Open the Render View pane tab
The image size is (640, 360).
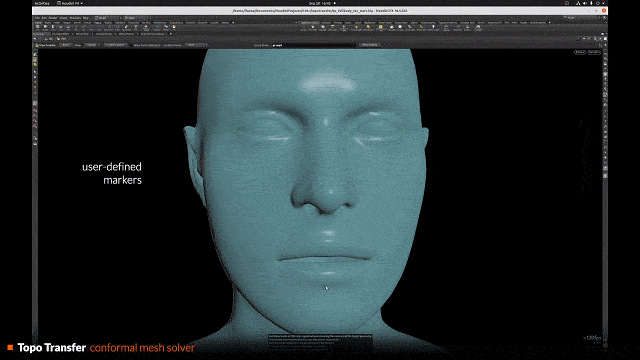tap(82, 34)
